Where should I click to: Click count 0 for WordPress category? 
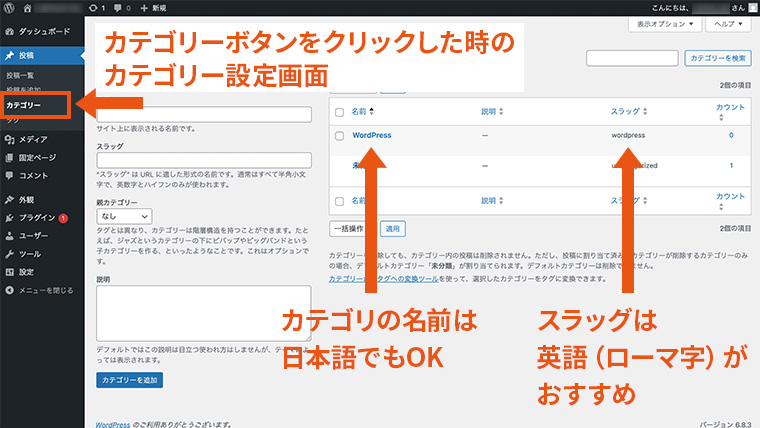tap(731, 135)
